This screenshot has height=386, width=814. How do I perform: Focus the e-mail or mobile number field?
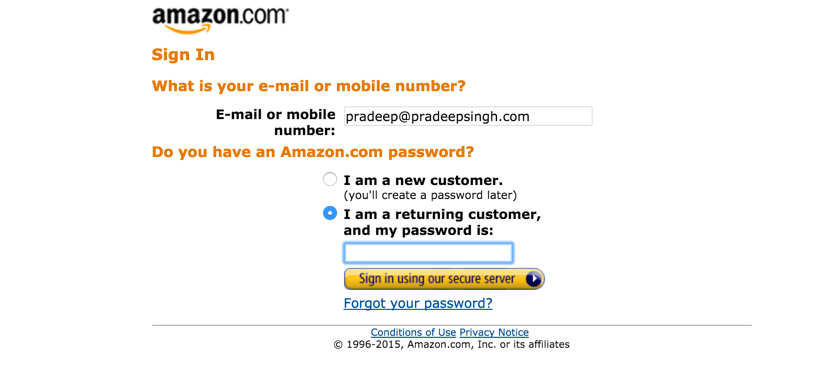pyautogui.click(x=468, y=116)
